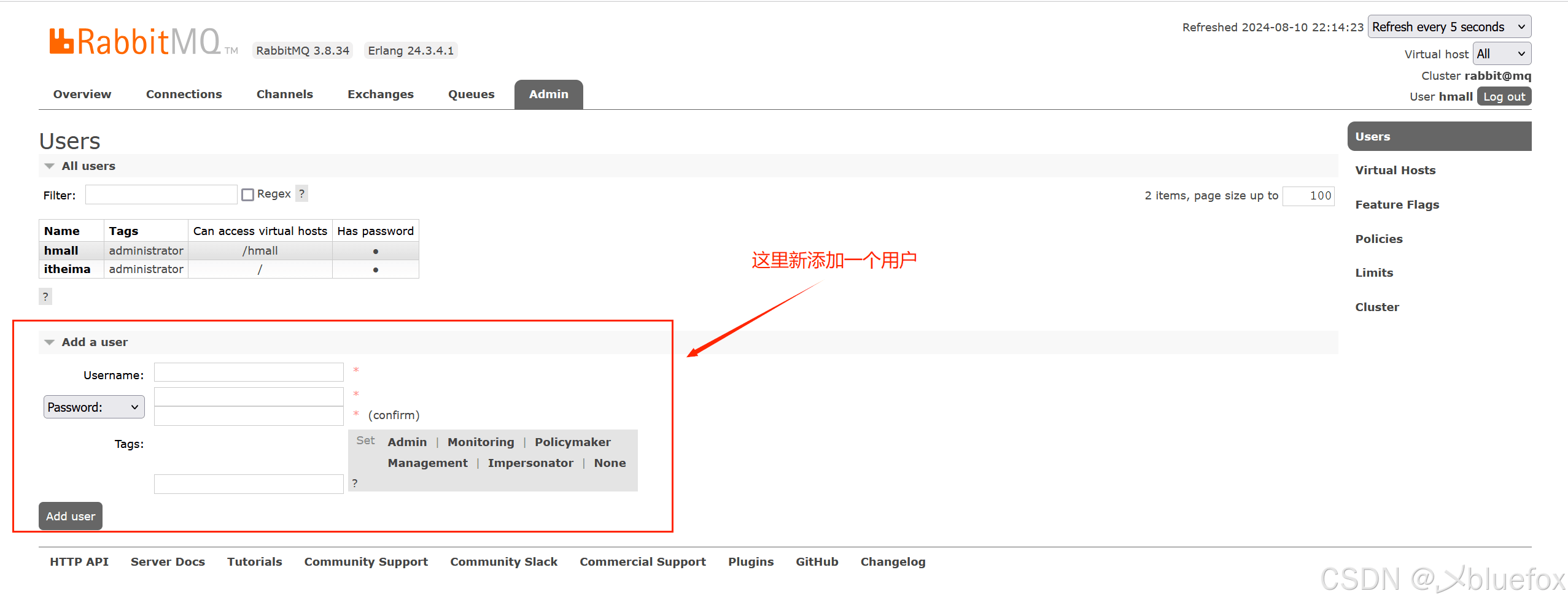
Task: Collapse the All users section
Action: [x=88, y=166]
